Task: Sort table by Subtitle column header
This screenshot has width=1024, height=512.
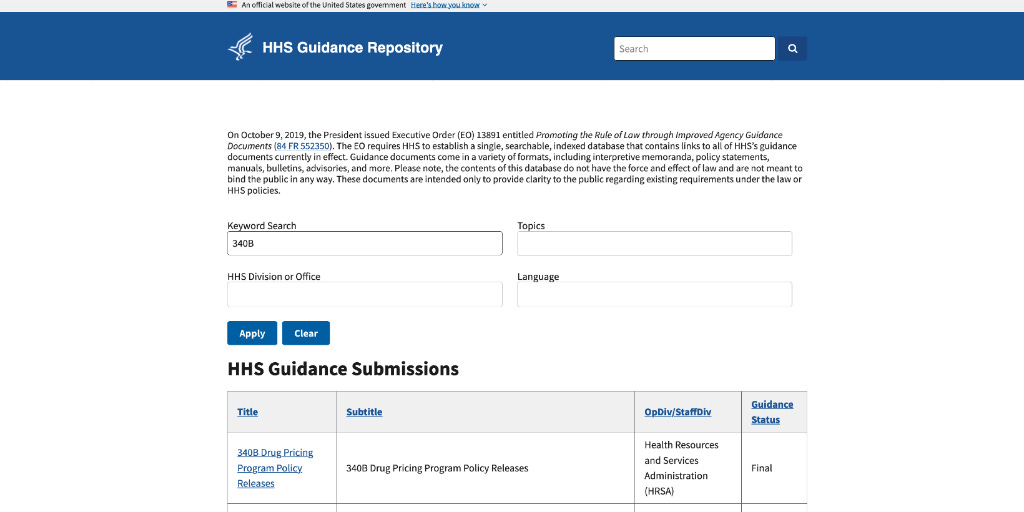Action: [x=364, y=412]
